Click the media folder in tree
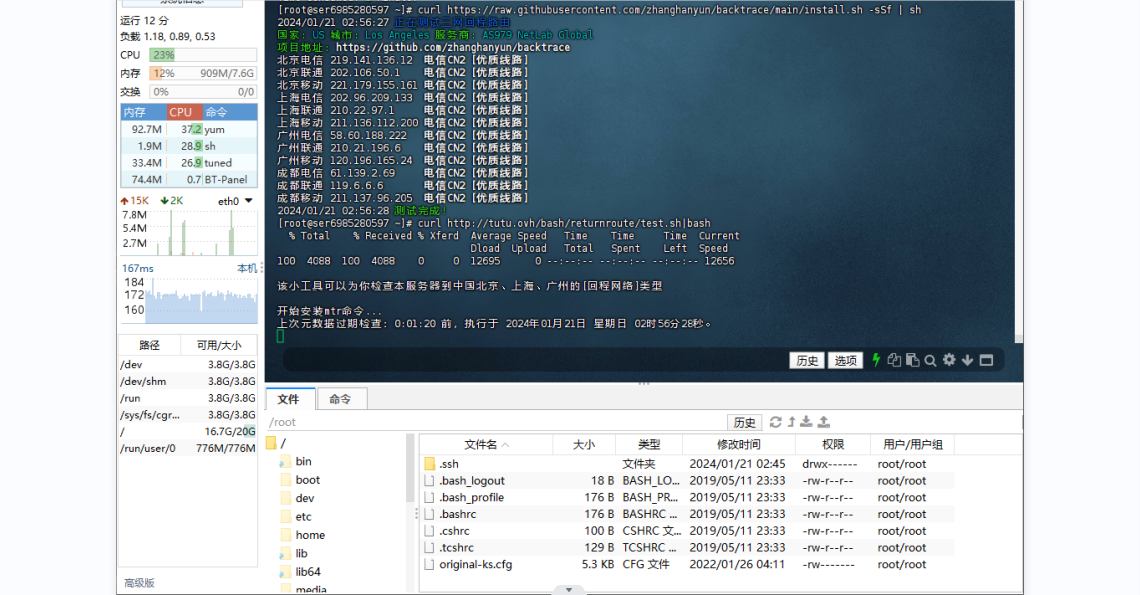The width and height of the screenshot is (1140, 595). coord(311,589)
